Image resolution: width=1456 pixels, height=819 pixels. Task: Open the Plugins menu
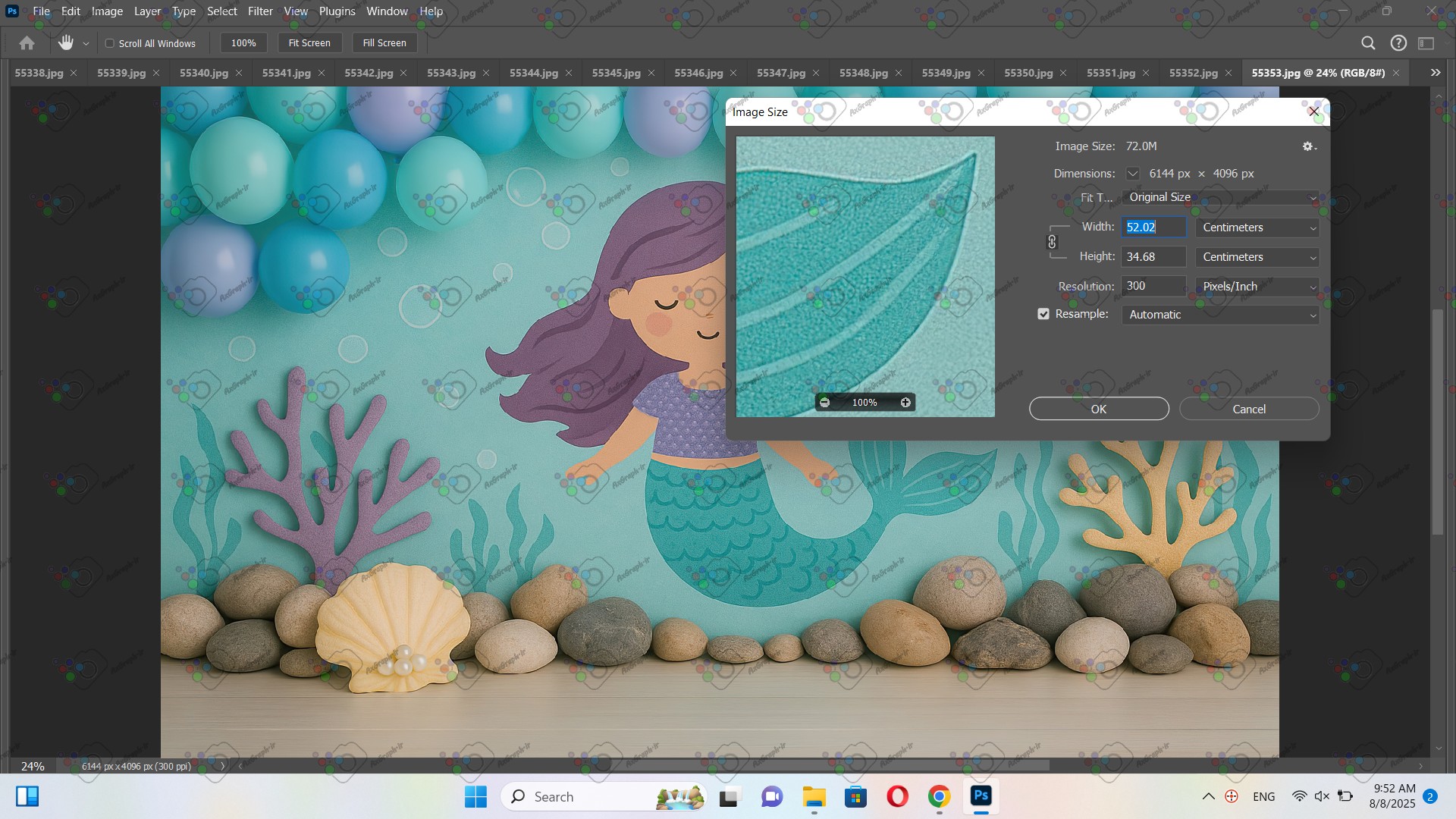337,11
